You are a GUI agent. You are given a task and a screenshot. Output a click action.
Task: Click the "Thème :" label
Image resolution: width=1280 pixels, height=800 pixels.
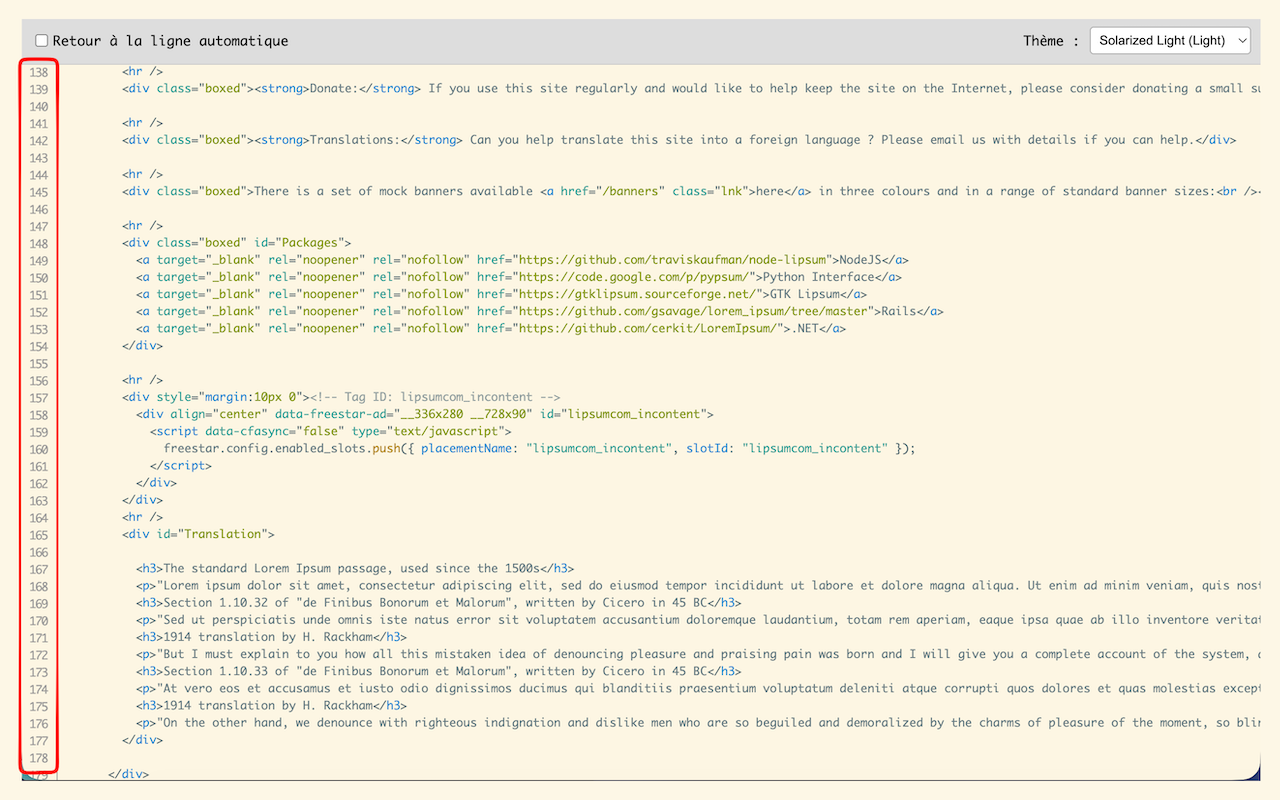1051,41
